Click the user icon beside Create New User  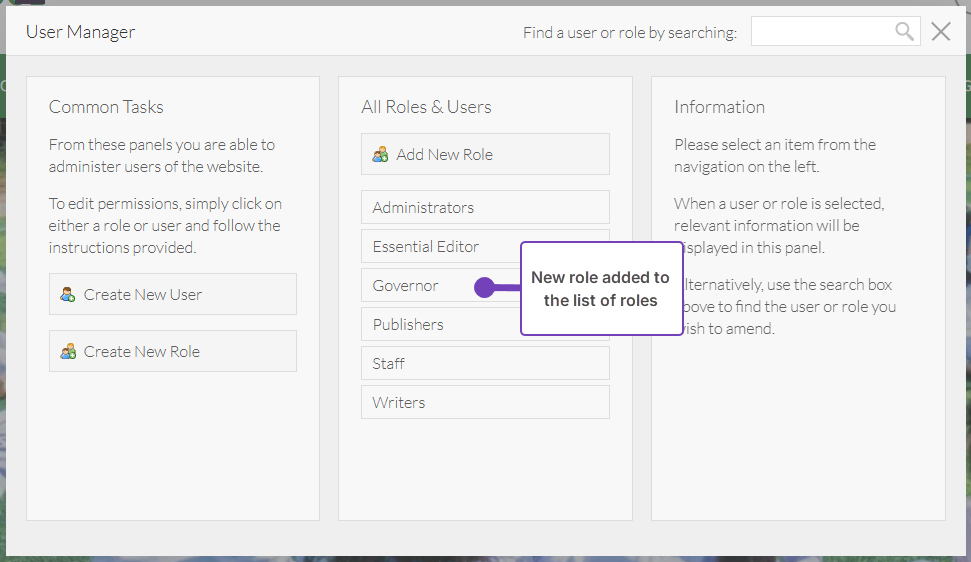tap(68, 295)
